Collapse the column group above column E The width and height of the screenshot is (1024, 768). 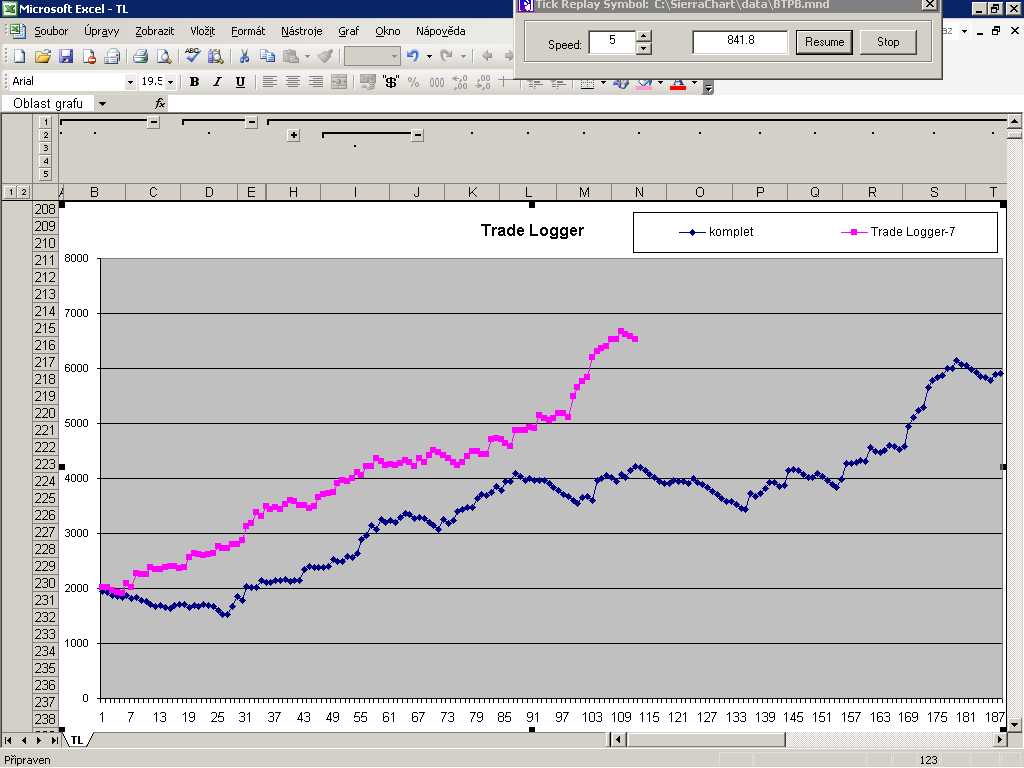[x=251, y=122]
